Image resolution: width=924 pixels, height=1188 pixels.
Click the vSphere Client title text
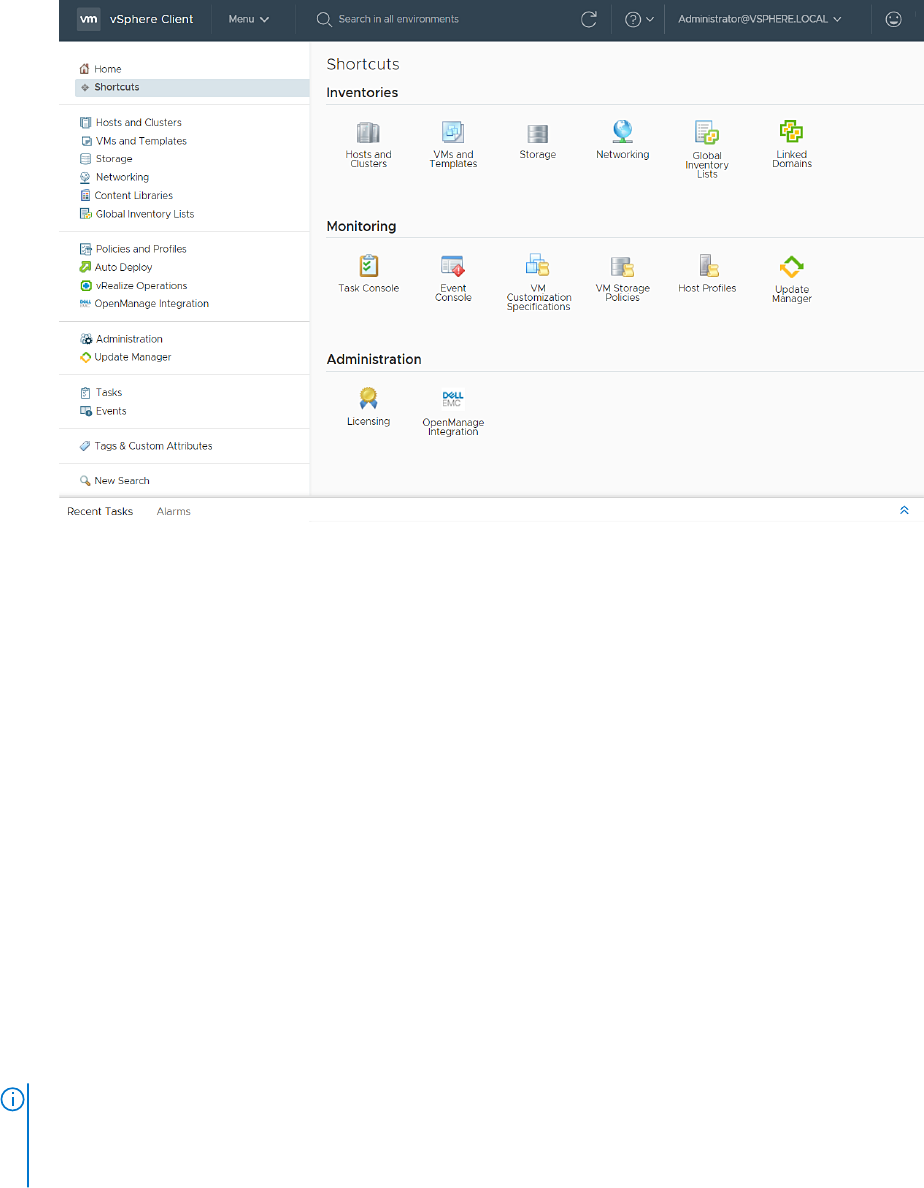[151, 19]
